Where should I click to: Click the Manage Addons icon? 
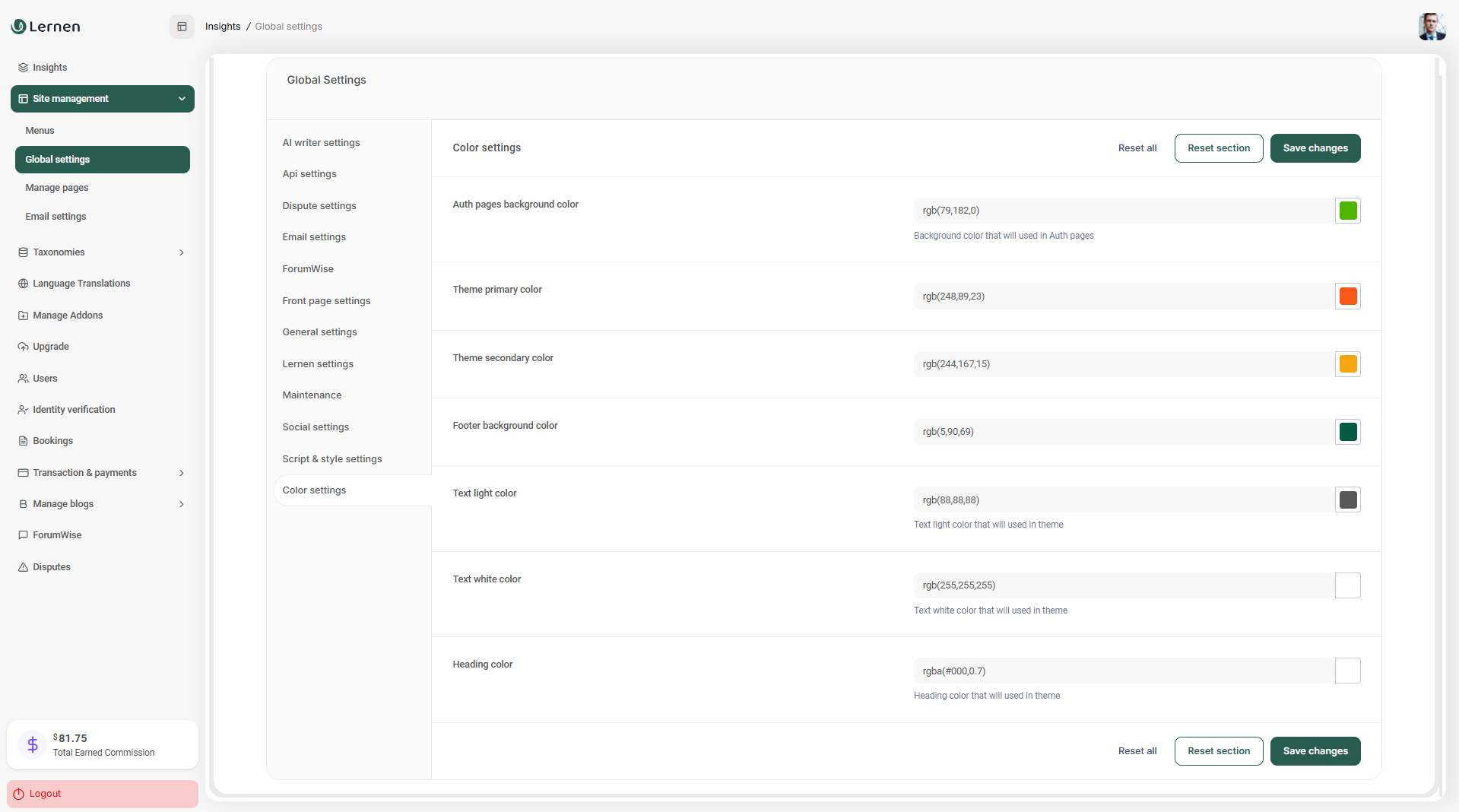click(23, 316)
